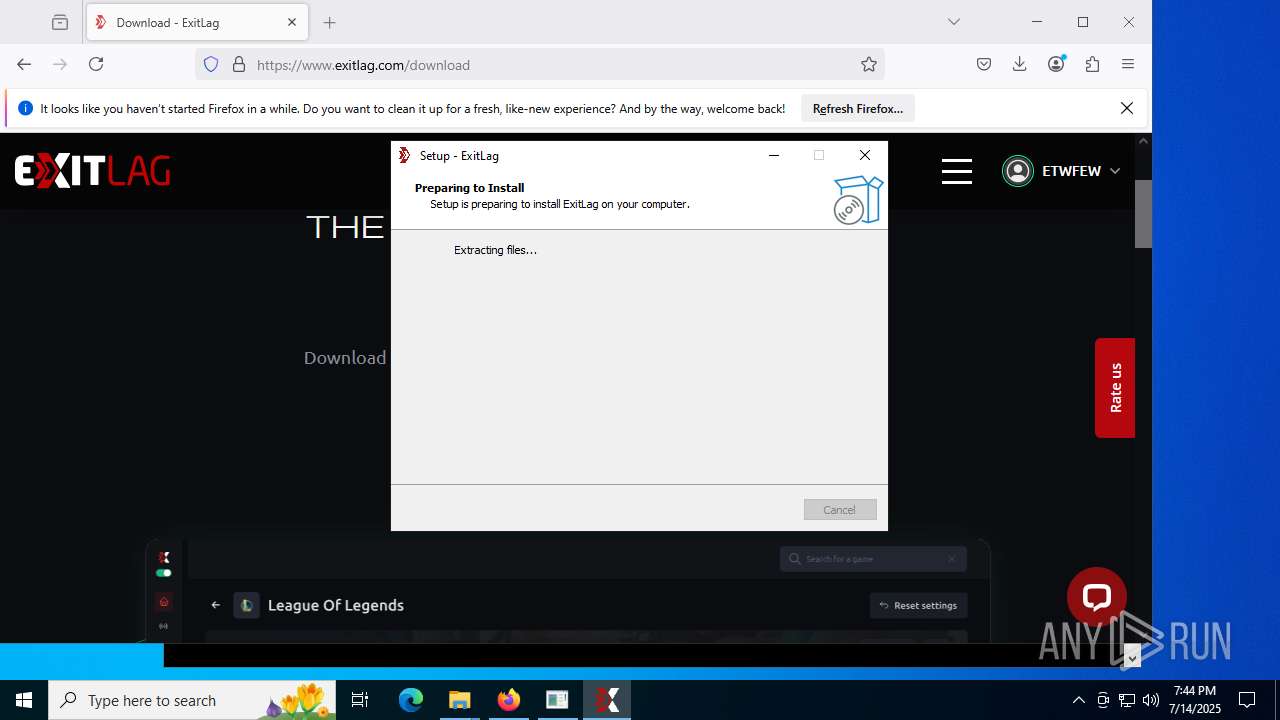Open the volume control tray icon
Screen dimensions: 1280x720
(1151, 700)
